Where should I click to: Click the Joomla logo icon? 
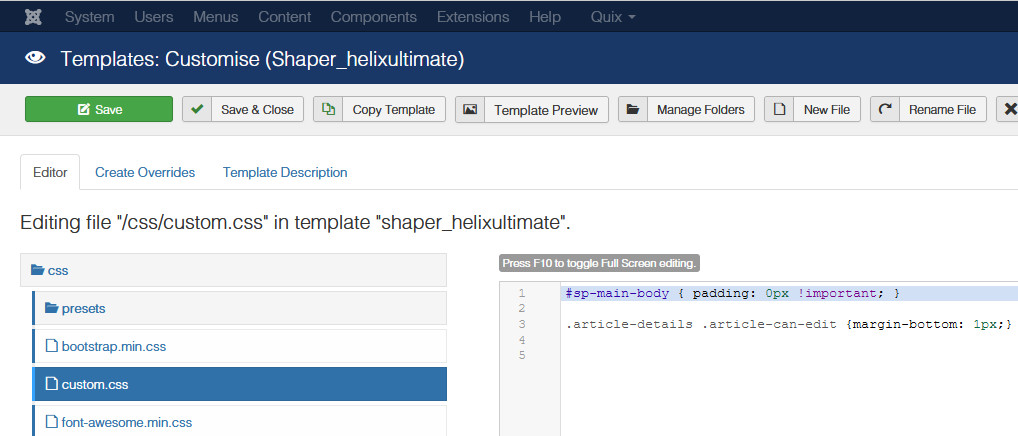(x=34, y=17)
